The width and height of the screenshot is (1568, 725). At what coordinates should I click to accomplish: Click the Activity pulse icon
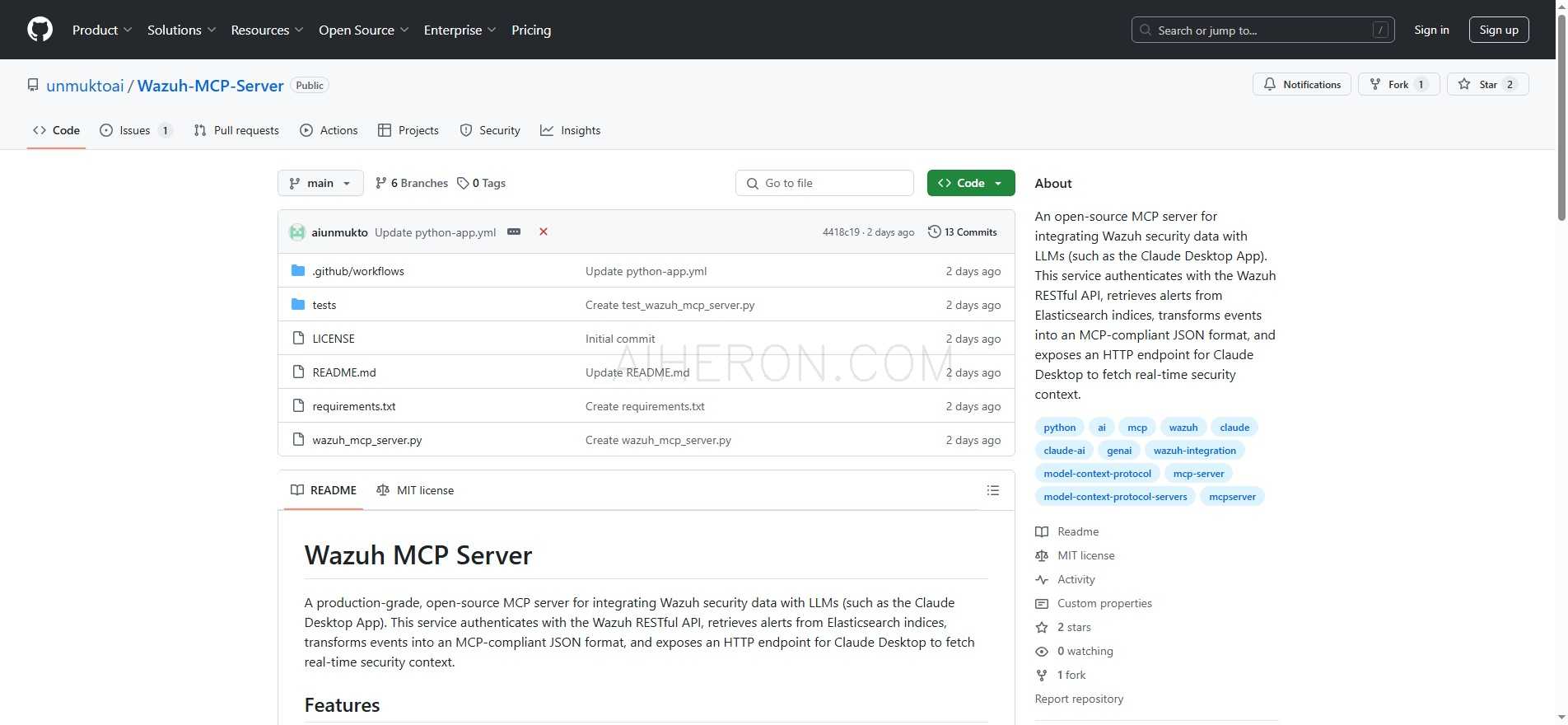point(1042,579)
